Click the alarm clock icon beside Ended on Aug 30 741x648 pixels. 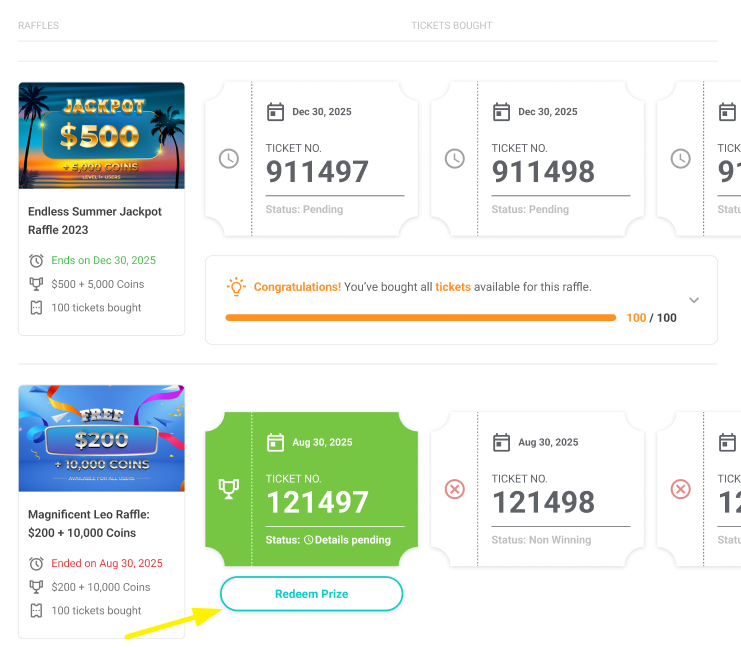click(36, 563)
